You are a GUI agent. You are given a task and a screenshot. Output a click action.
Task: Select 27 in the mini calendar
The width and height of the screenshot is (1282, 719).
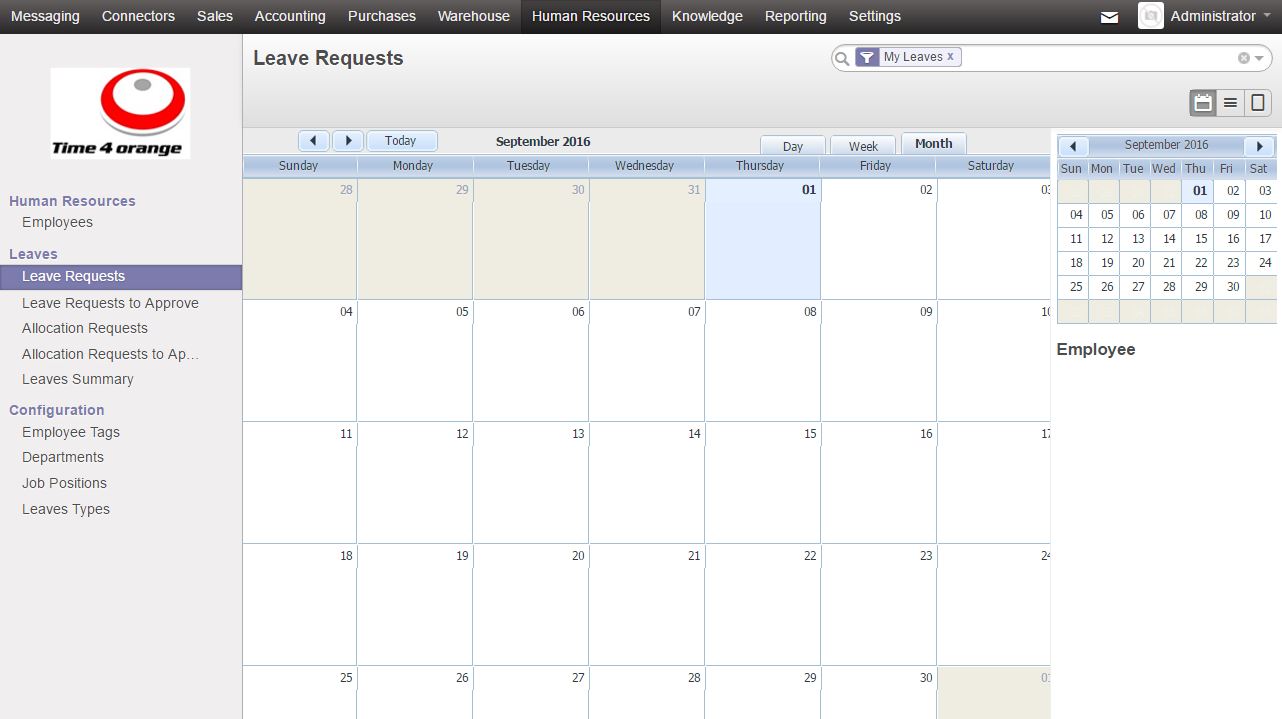[x=1135, y=287]
